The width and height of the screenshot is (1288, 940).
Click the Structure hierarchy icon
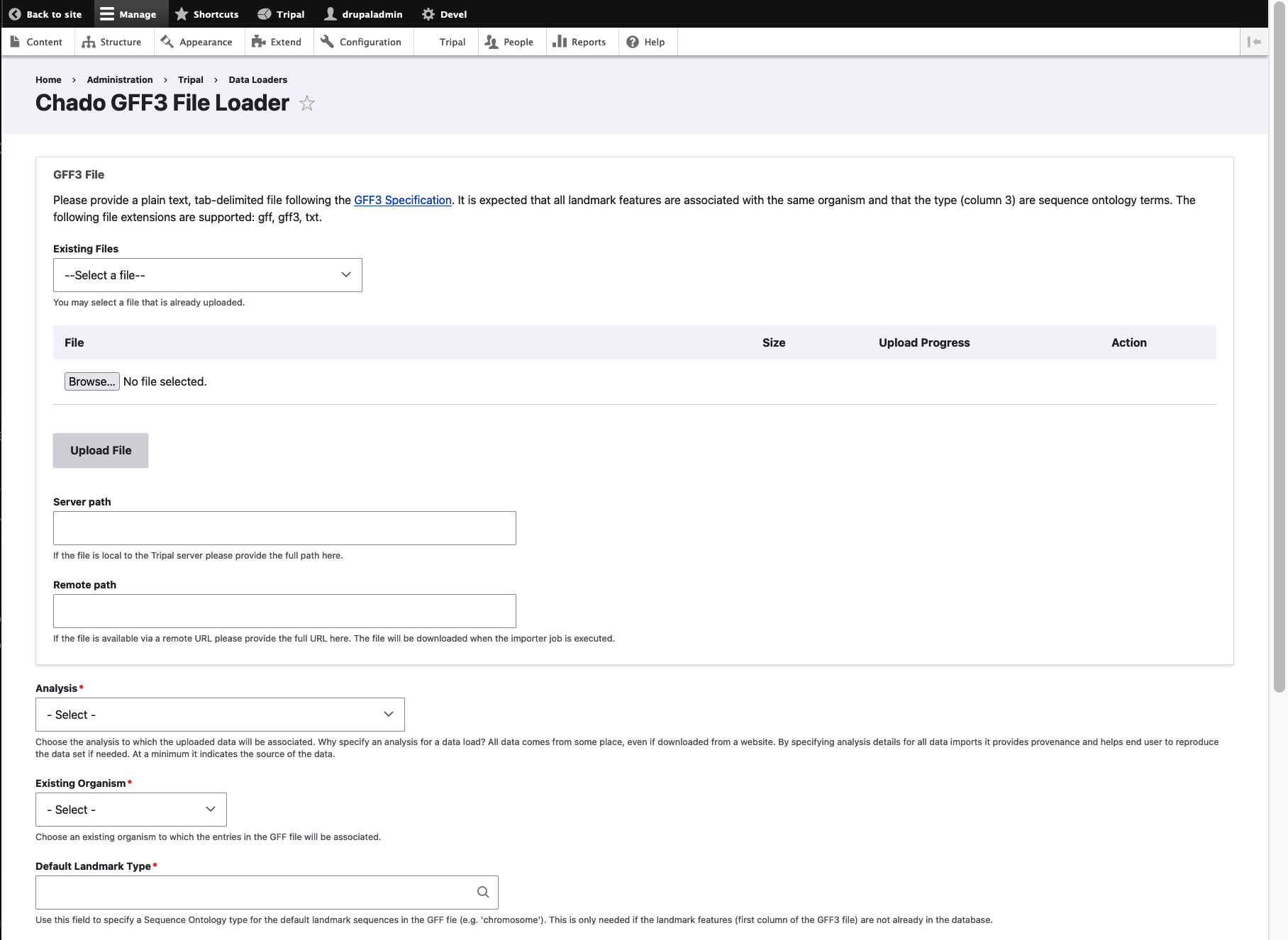(89, 42)
